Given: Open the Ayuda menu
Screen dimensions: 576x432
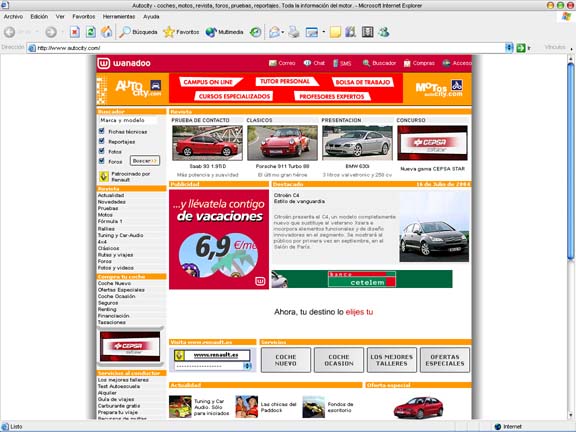Looking at the screenshot, I should coord(151,17).
